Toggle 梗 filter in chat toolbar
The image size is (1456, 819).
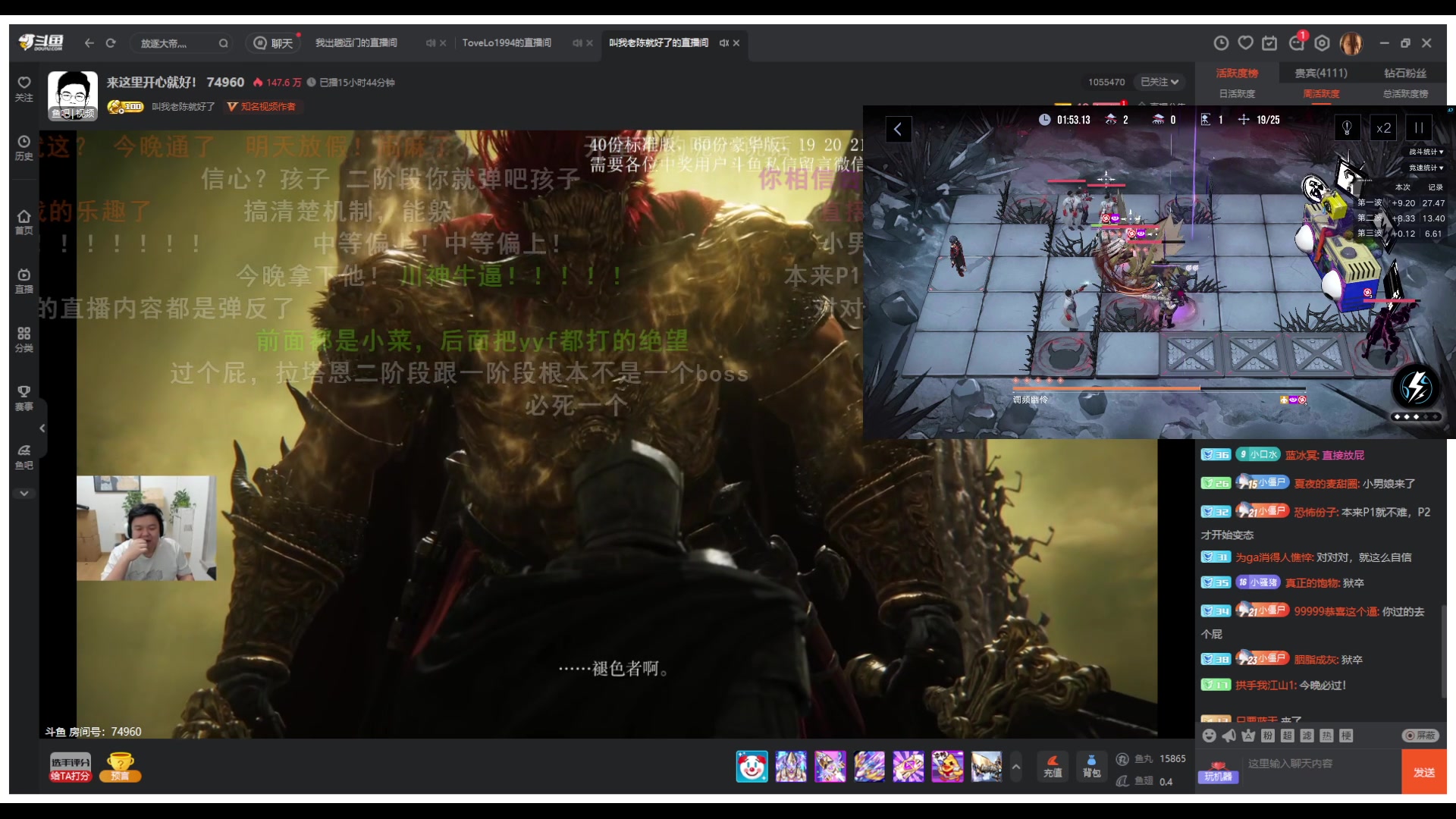[1346, 736]
